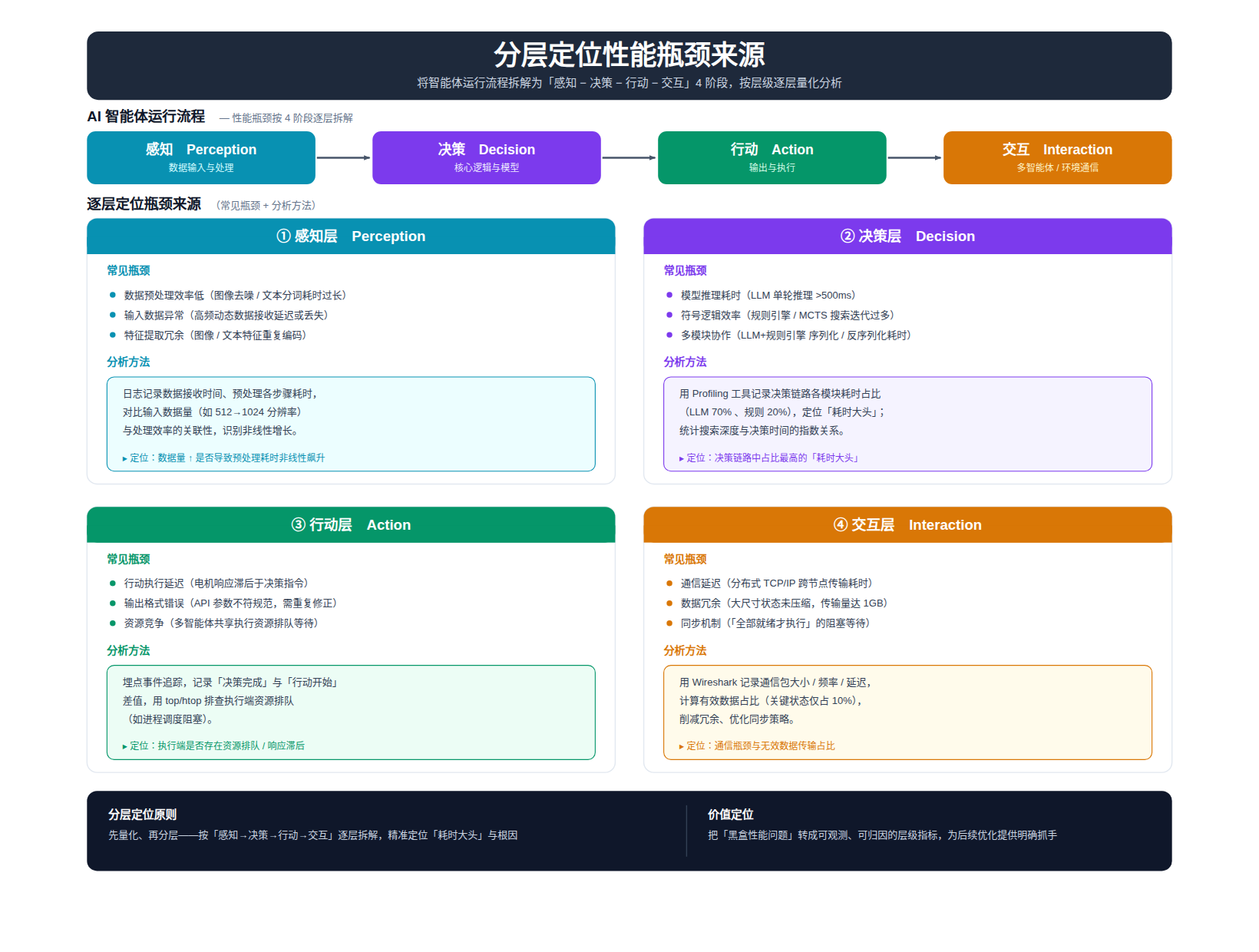1259x952 pixels.
Task: Click the perception 定位：数据量 conclusion line
Action: pyautogui.click(x=223, y=458)
